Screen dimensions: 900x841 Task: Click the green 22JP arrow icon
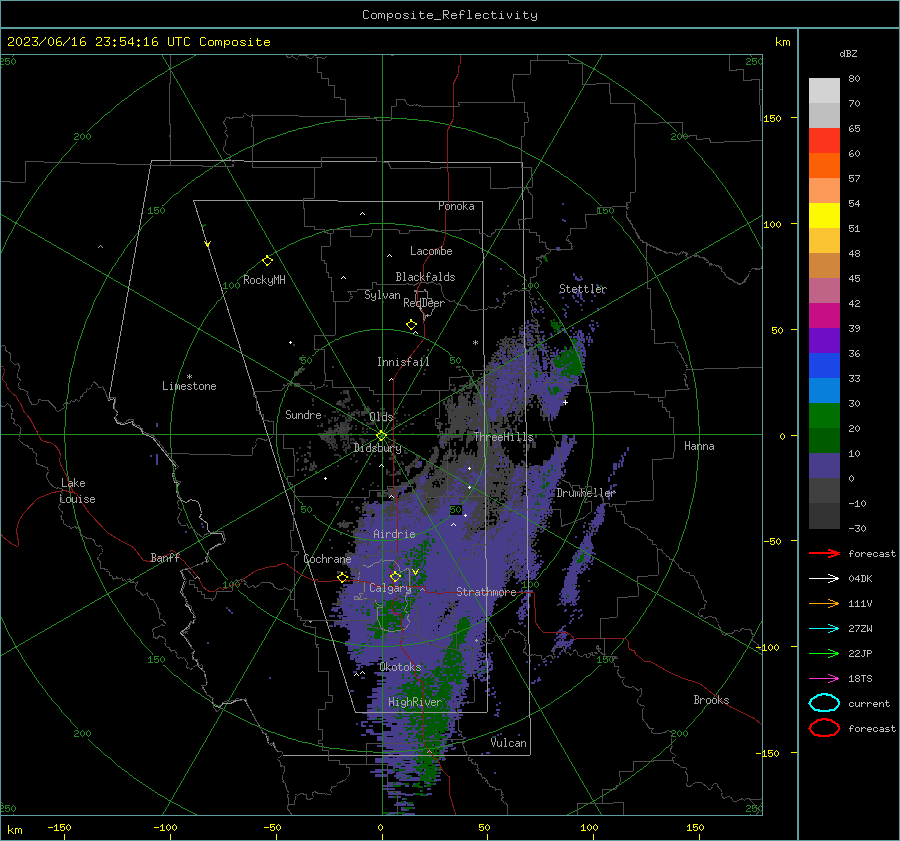coord(824,653)
